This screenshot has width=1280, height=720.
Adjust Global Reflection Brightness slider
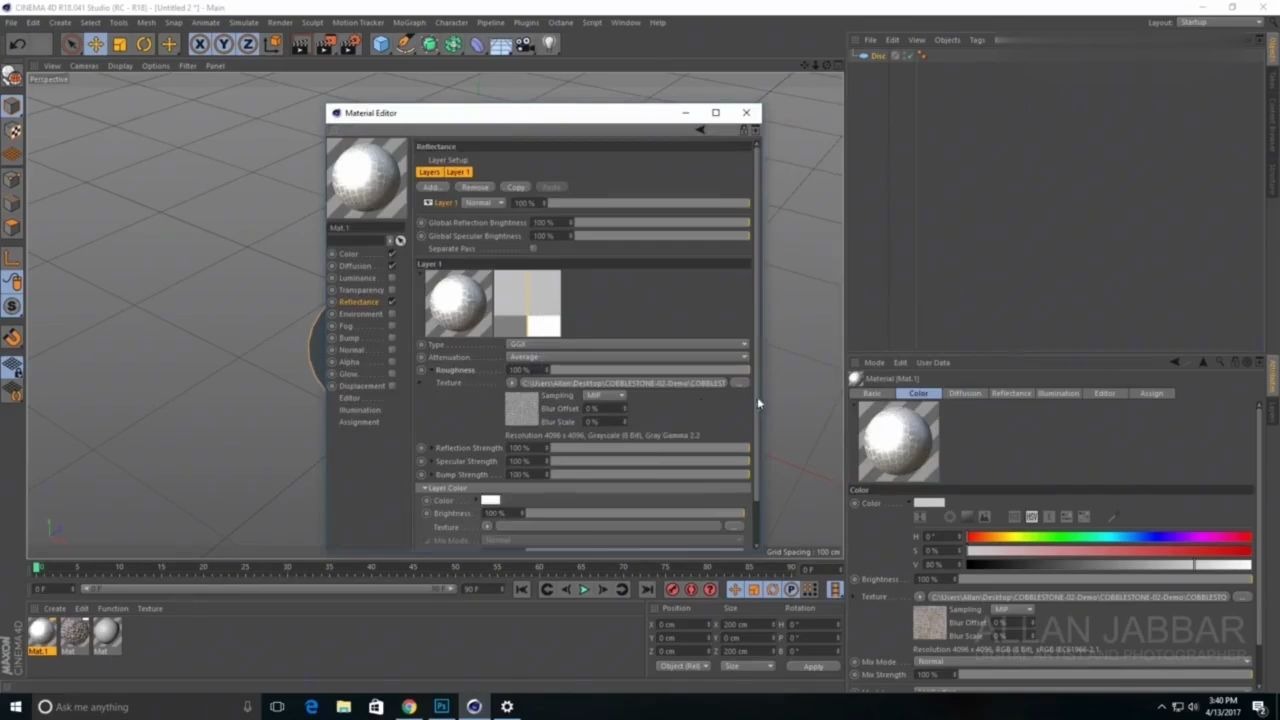(660, 223)
